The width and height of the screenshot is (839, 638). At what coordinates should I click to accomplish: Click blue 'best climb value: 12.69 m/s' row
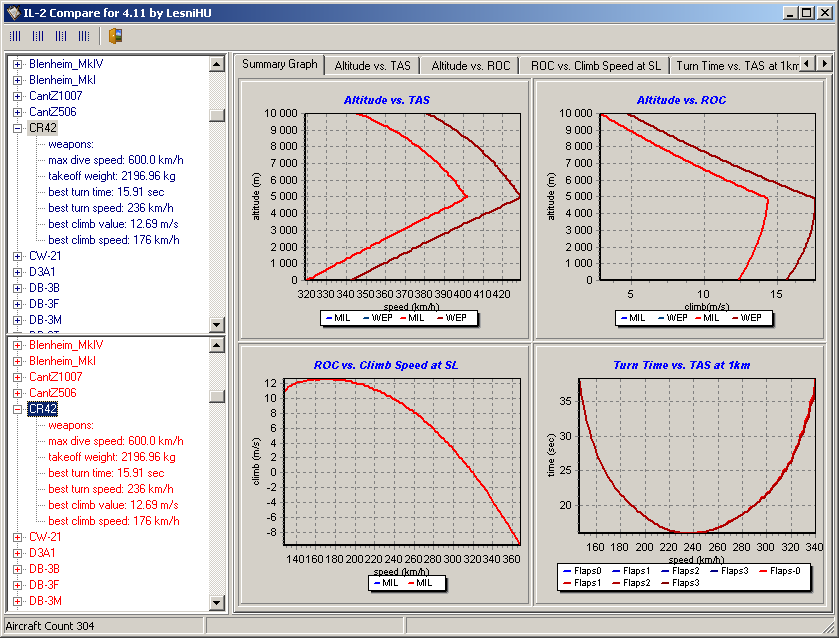113,224
